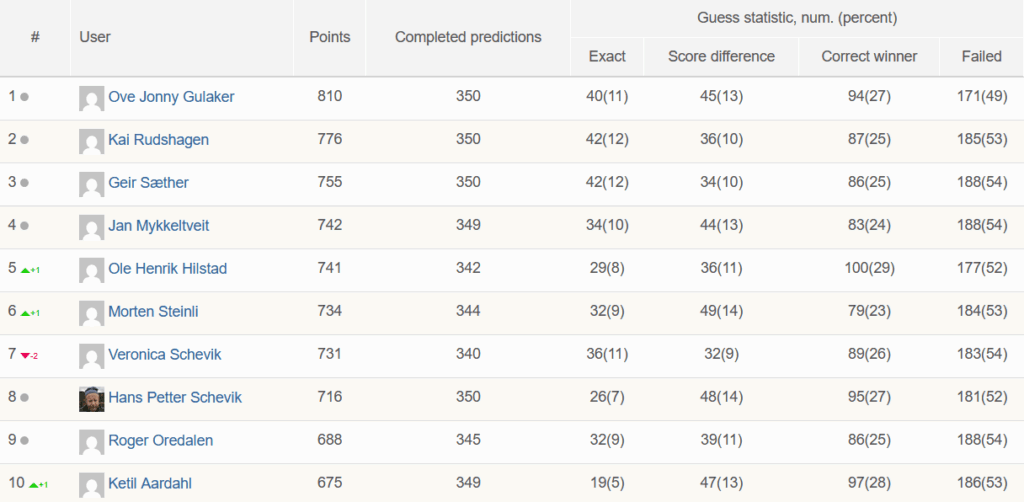This screenshot has height=502, width=1024.
Task: Click the Score difference column header
Action: [721, 56]
